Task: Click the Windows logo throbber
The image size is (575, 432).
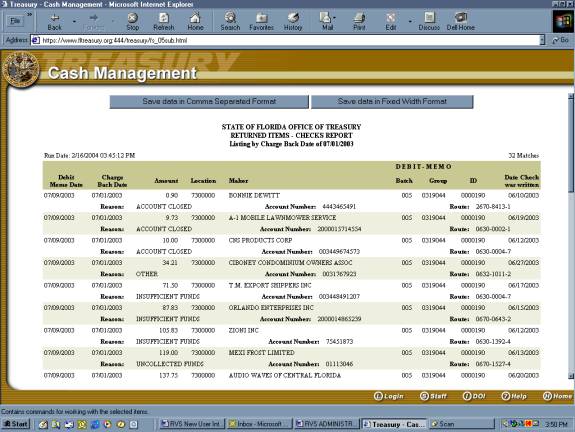Action: [563, 21]
